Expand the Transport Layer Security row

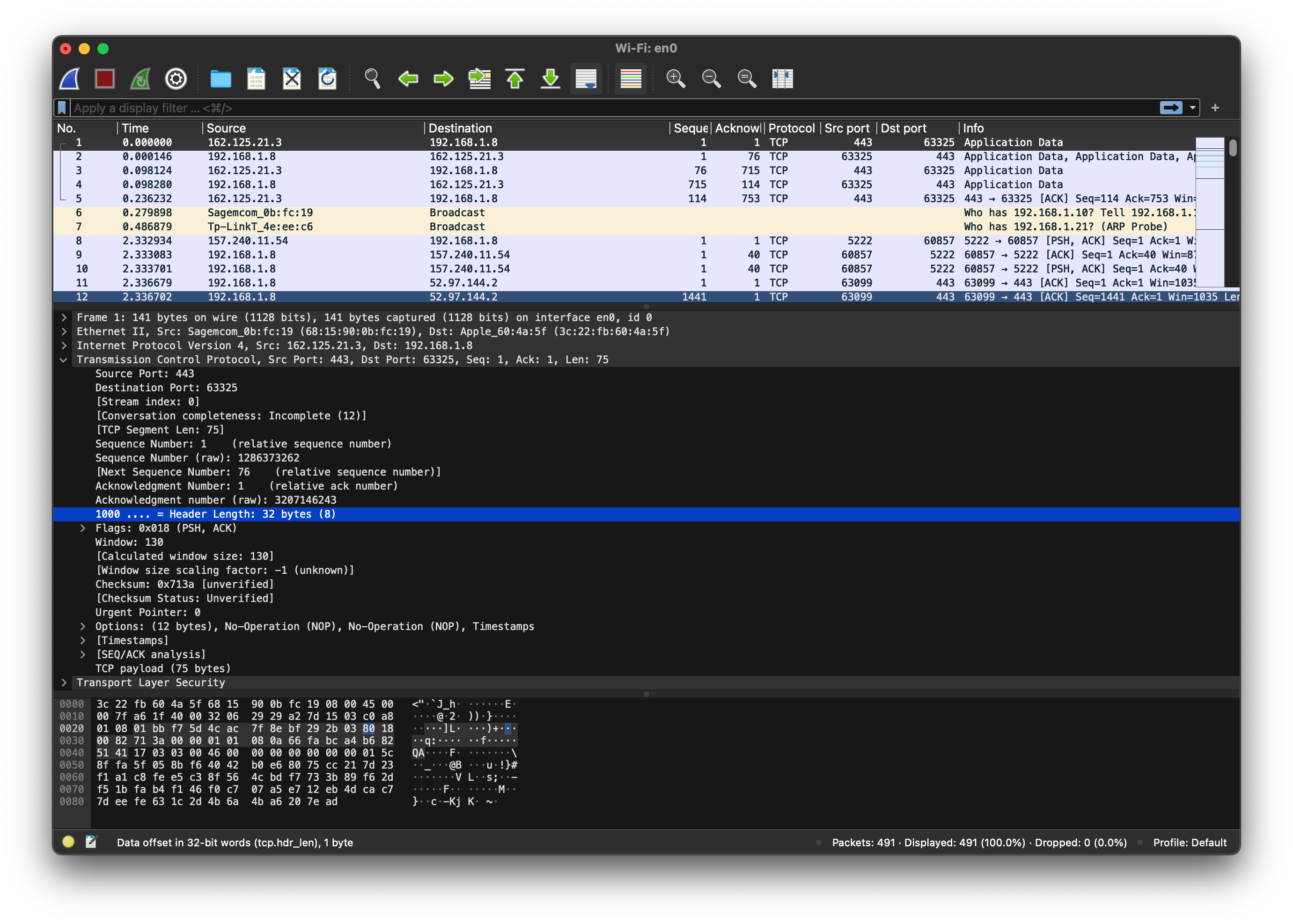(x=64, y=683)
